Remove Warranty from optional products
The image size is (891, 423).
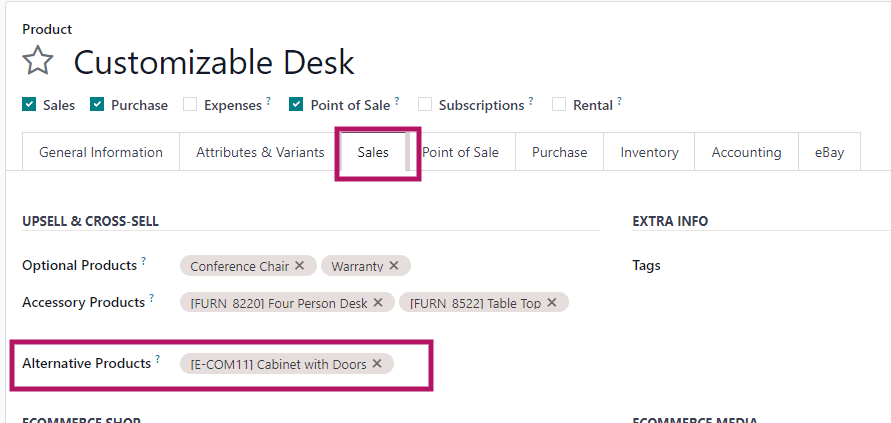394,266
